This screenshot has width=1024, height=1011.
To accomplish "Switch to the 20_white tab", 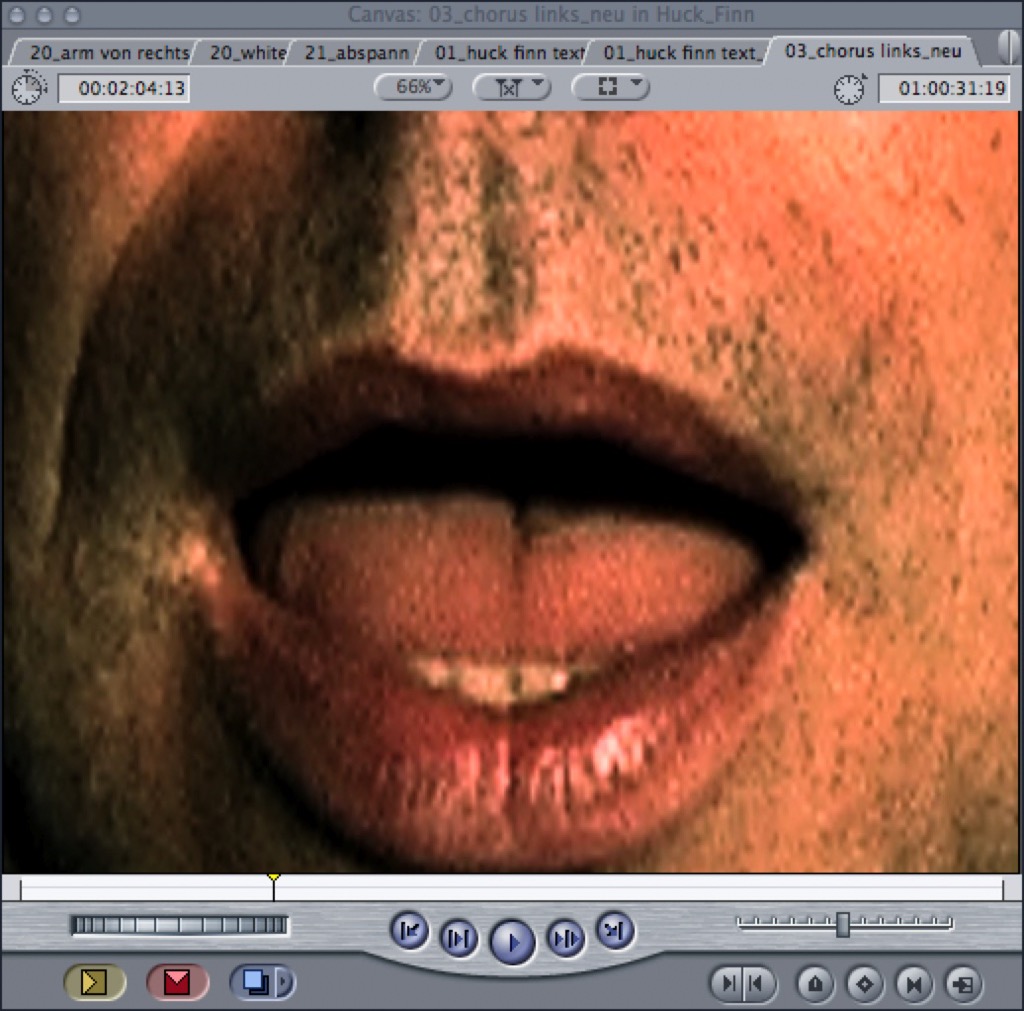I will point(246,52).
